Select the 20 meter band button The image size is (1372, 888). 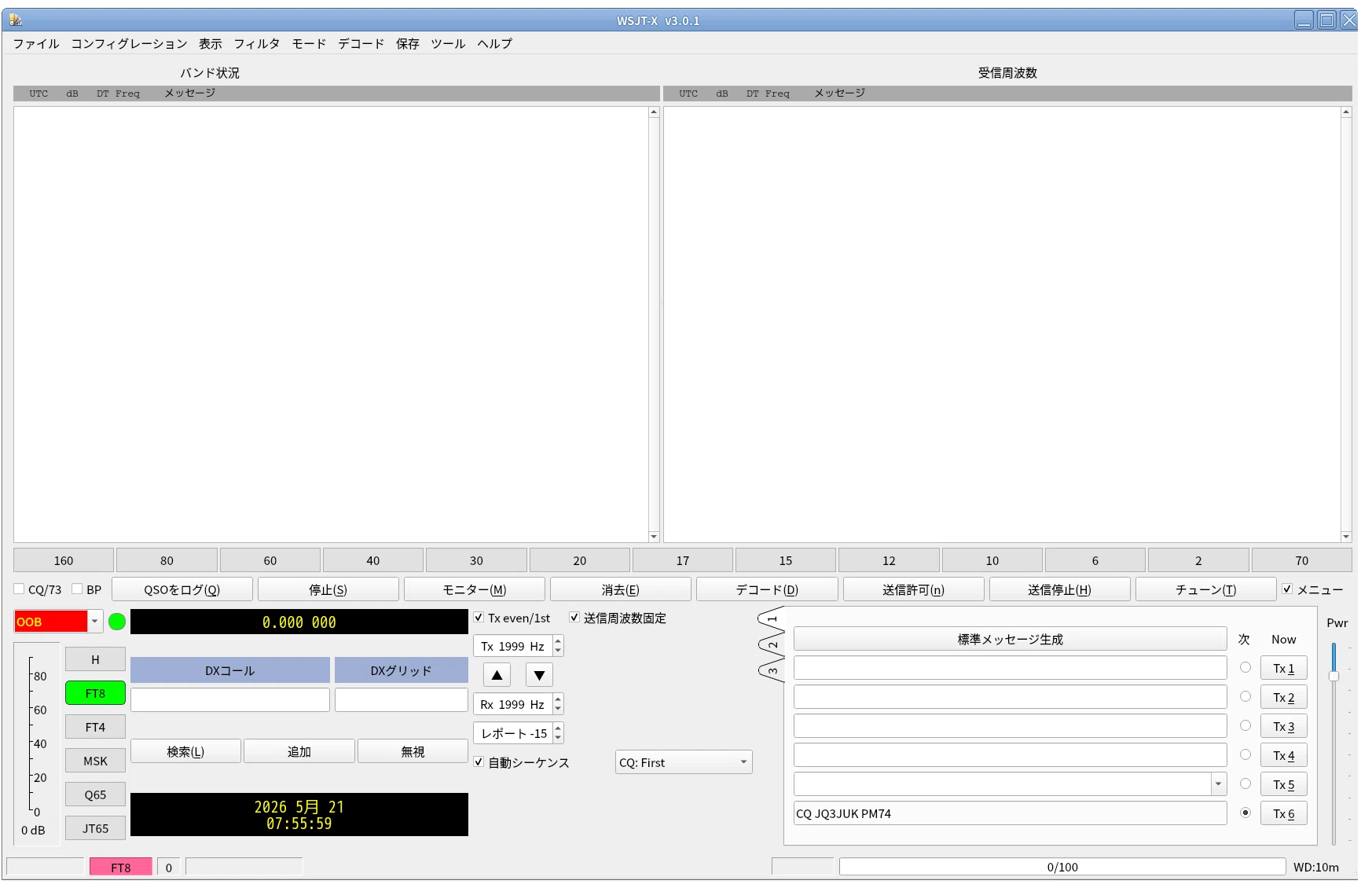pos(579,560)
